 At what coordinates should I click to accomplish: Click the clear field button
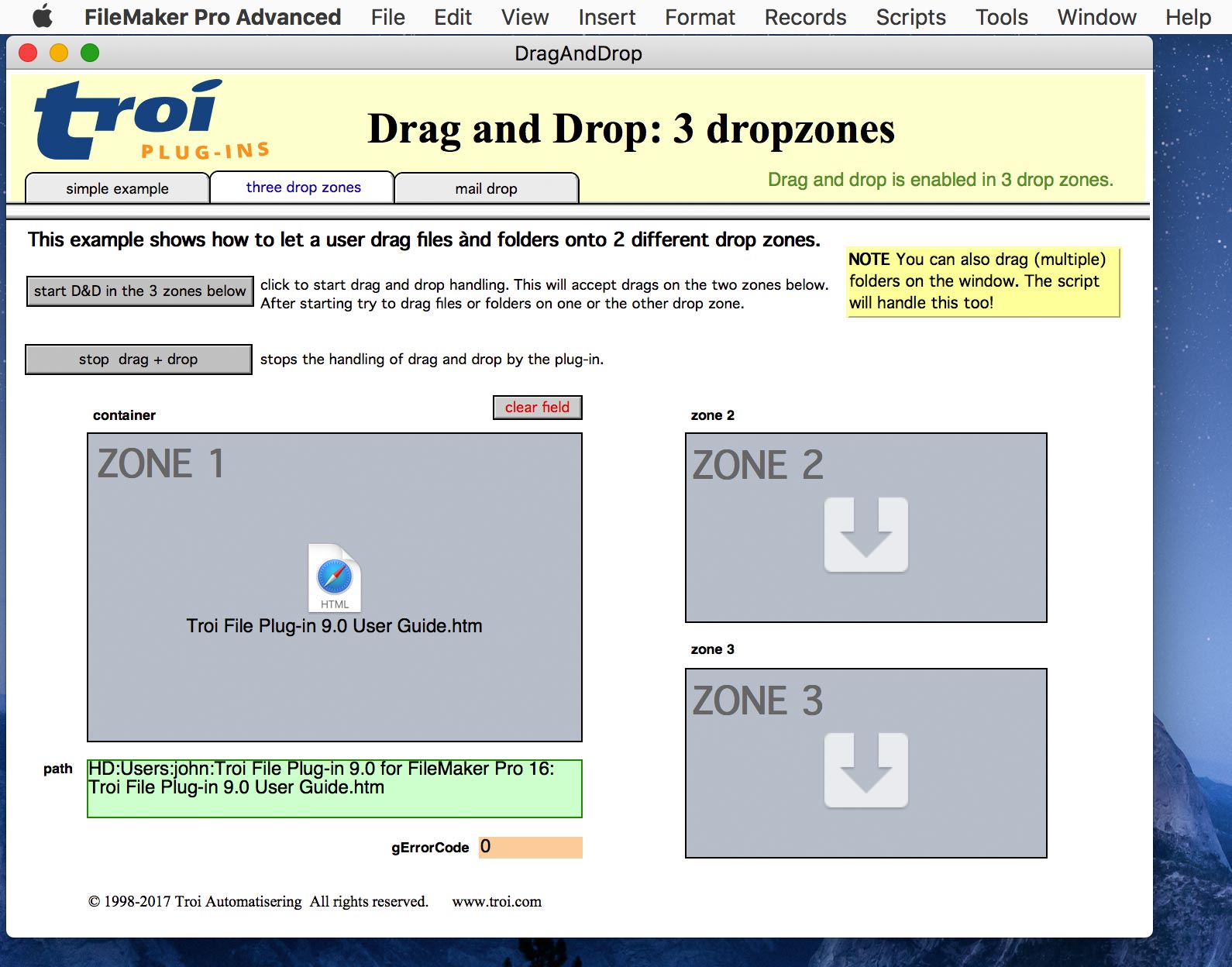coord(537,408)
